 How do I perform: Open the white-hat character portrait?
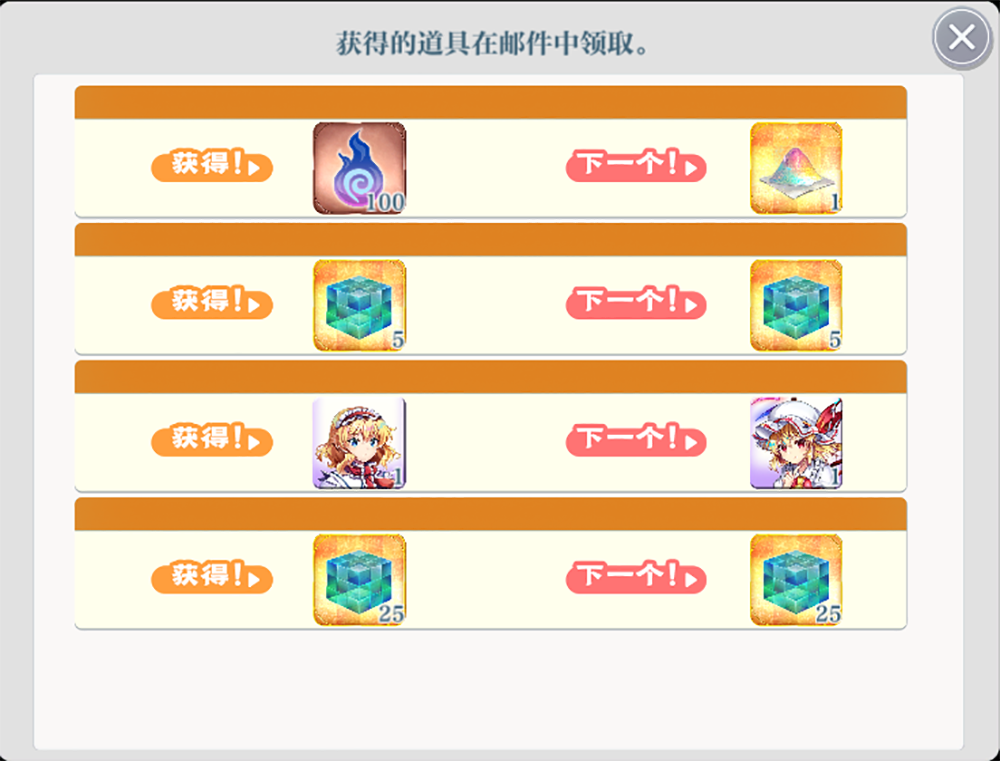coord(796,443)
